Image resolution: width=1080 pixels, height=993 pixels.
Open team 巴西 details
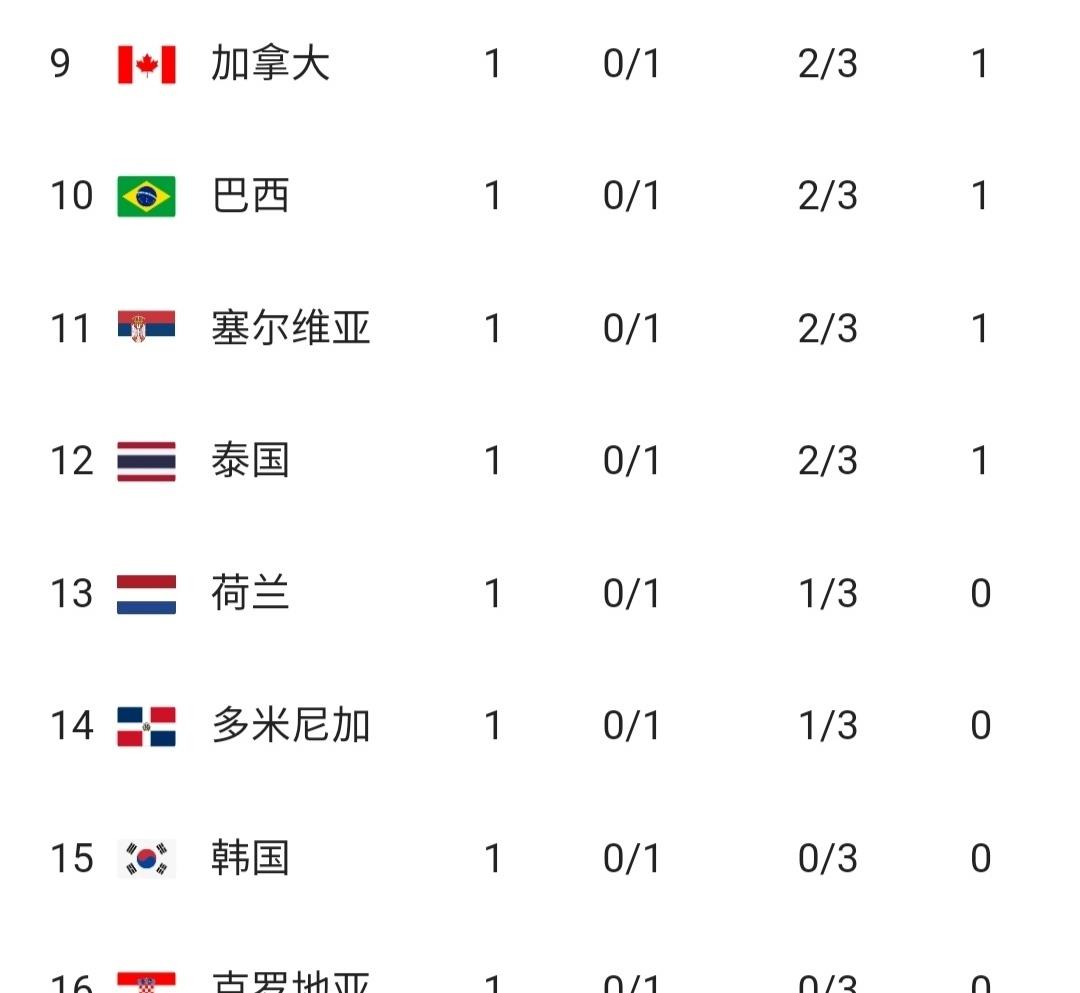[250, 196]
